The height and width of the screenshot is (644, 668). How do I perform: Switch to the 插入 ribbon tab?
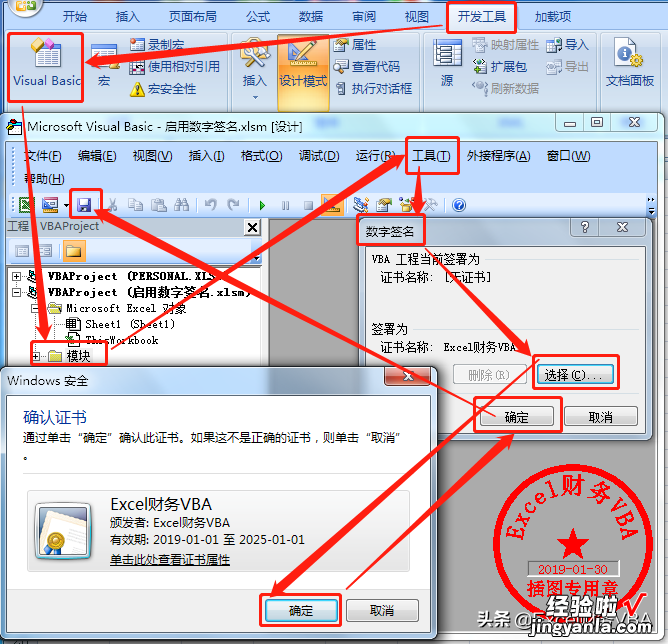pyautogui.click(x=127, y=17)
